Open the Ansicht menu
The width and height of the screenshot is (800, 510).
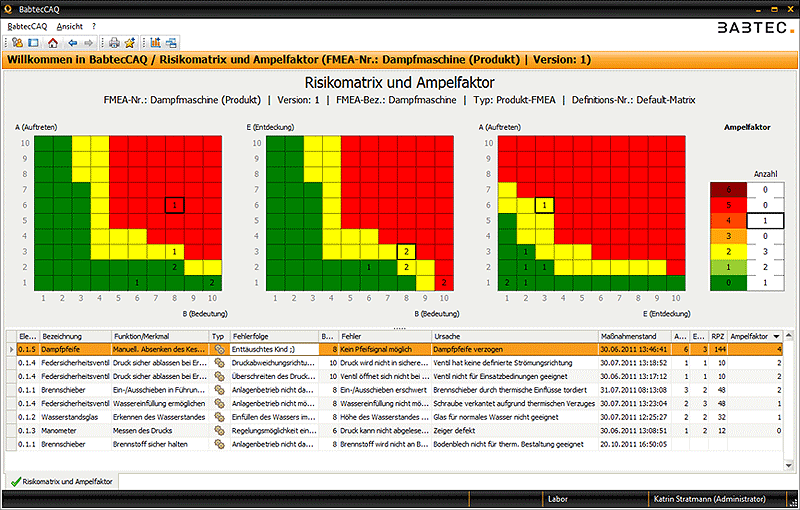(69, 26)
